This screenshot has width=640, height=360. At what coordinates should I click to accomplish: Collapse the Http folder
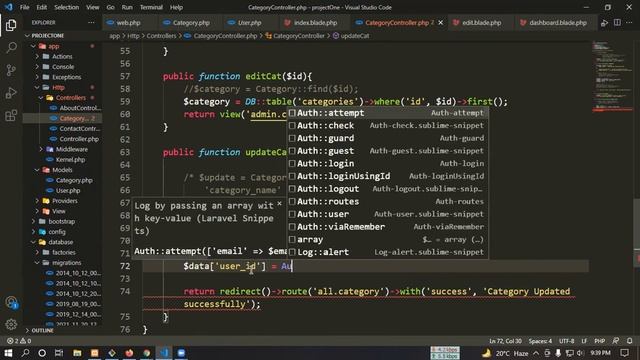[58, 87]
